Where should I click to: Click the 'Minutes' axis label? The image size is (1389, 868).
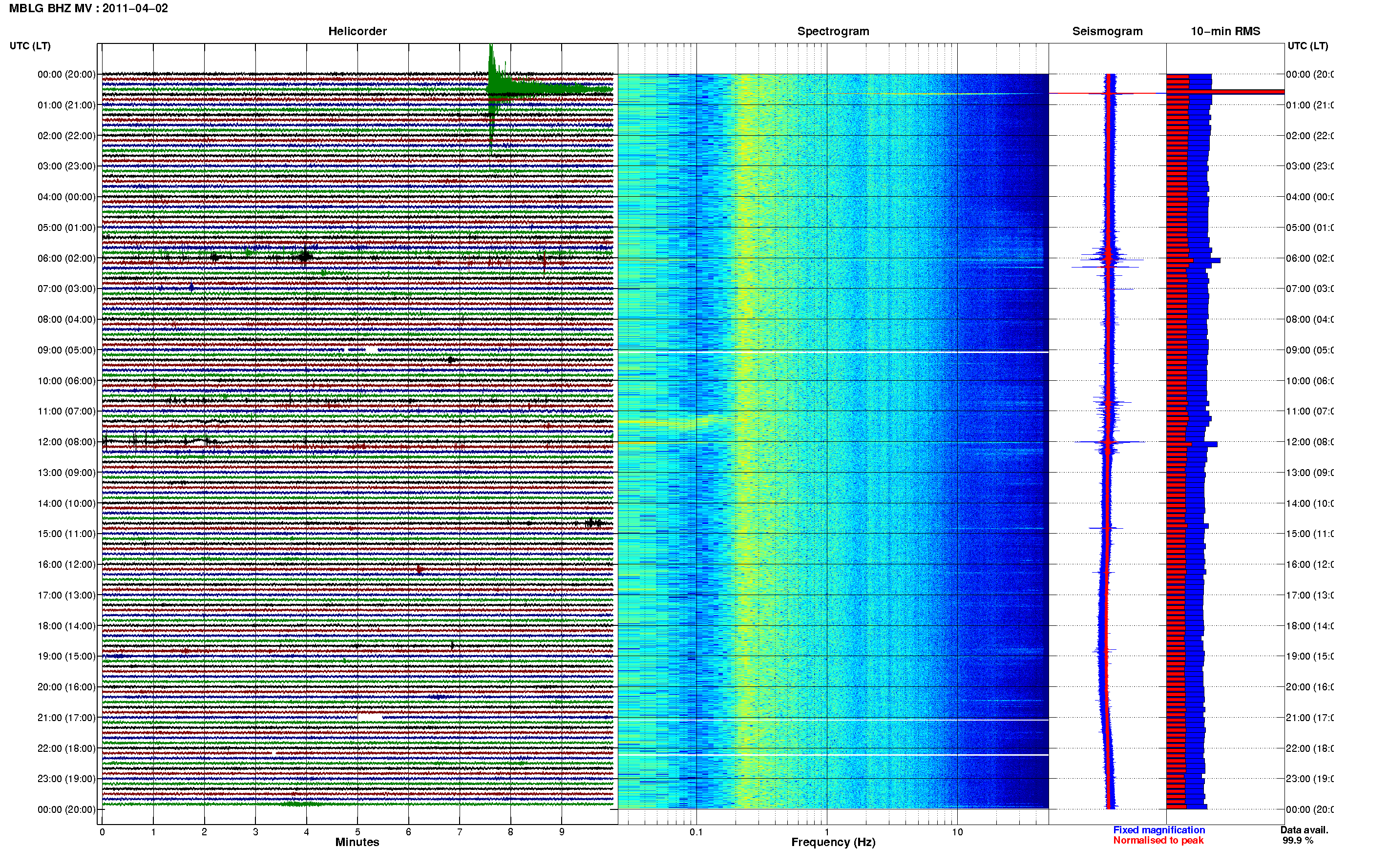point(357,842)
